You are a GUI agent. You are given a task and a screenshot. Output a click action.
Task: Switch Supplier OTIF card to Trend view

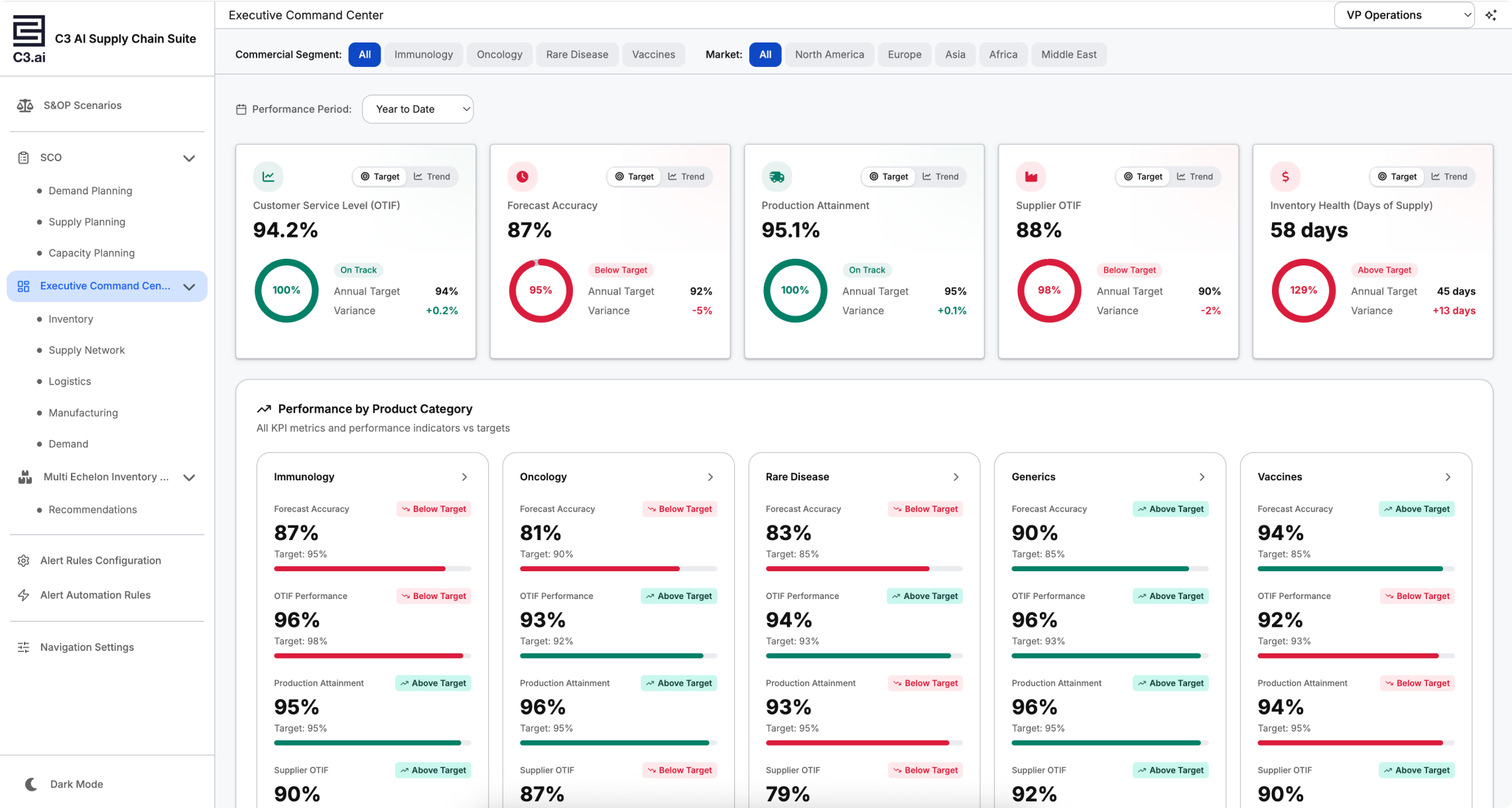(1195, 176)
